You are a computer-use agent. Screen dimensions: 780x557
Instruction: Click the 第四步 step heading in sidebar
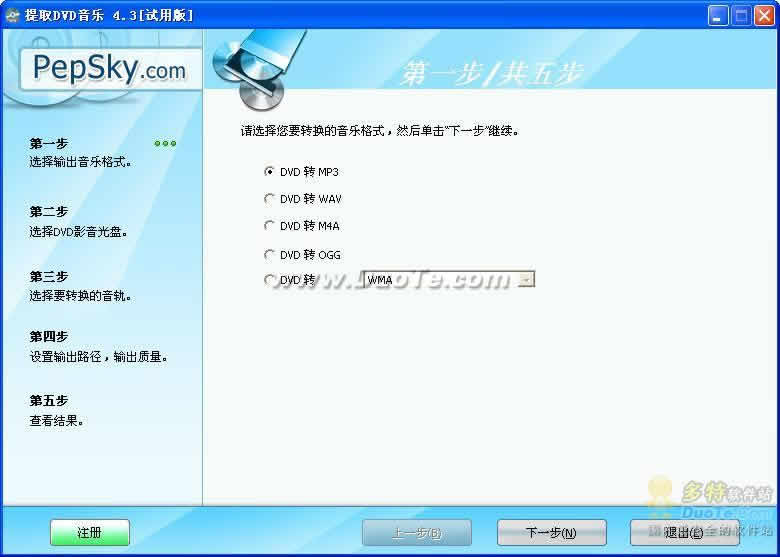[x=49, y=337]
